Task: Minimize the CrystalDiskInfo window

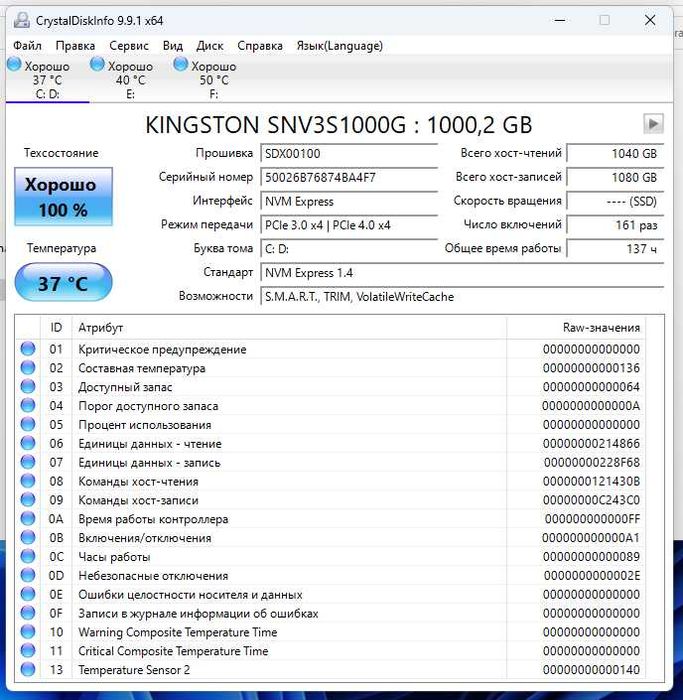Action: click(560, 20)
